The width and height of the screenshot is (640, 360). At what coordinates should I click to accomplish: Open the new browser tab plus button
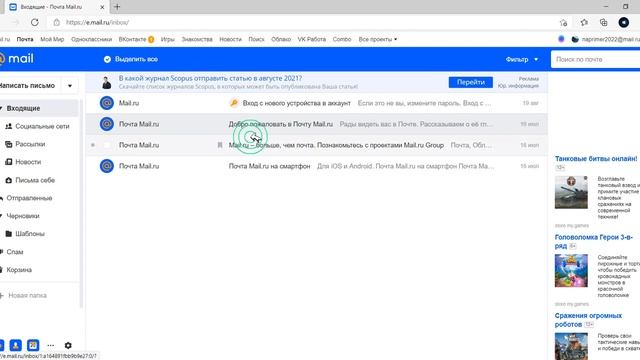(x=117, y=7)
